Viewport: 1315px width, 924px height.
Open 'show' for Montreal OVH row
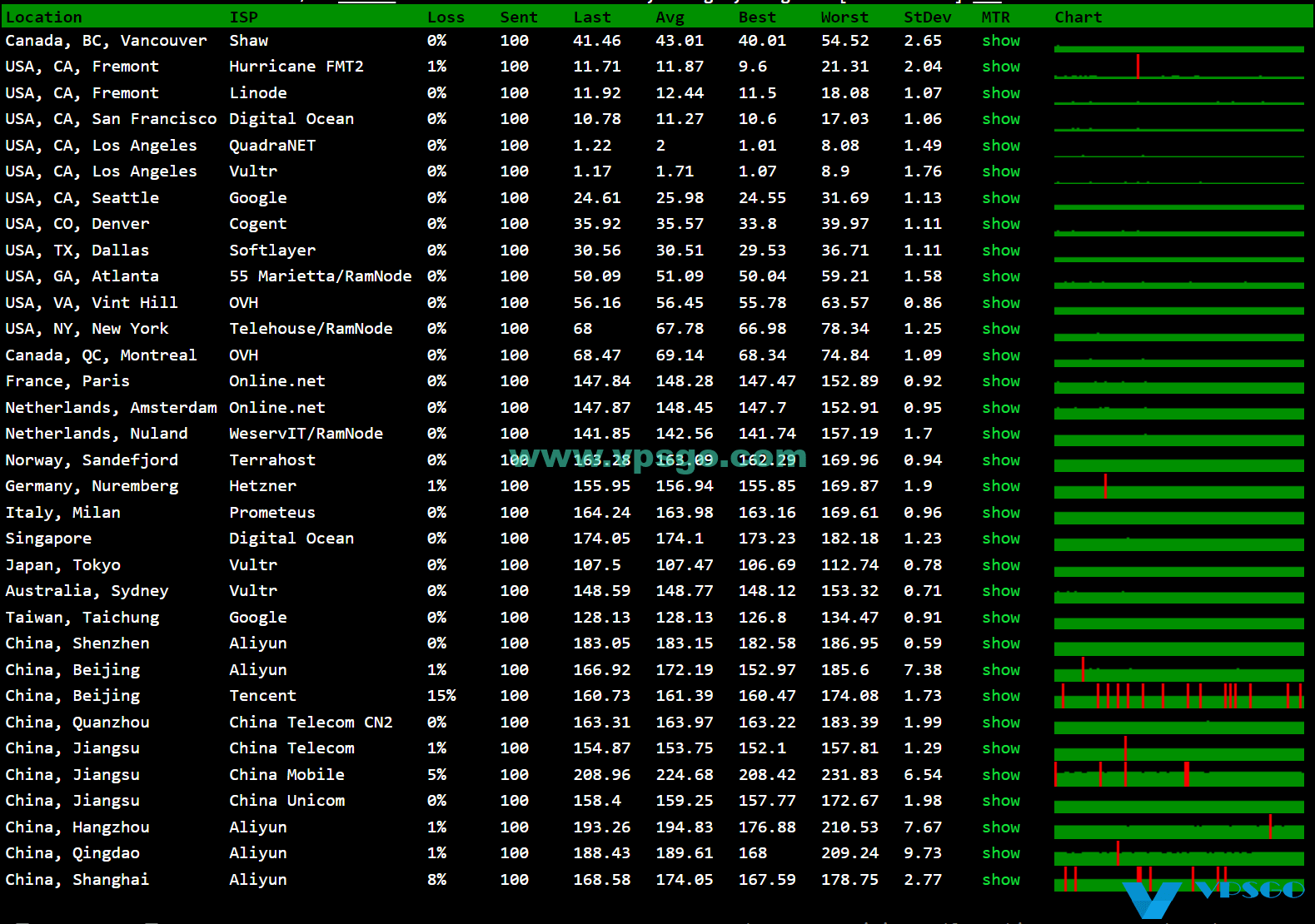(1000, 355)
